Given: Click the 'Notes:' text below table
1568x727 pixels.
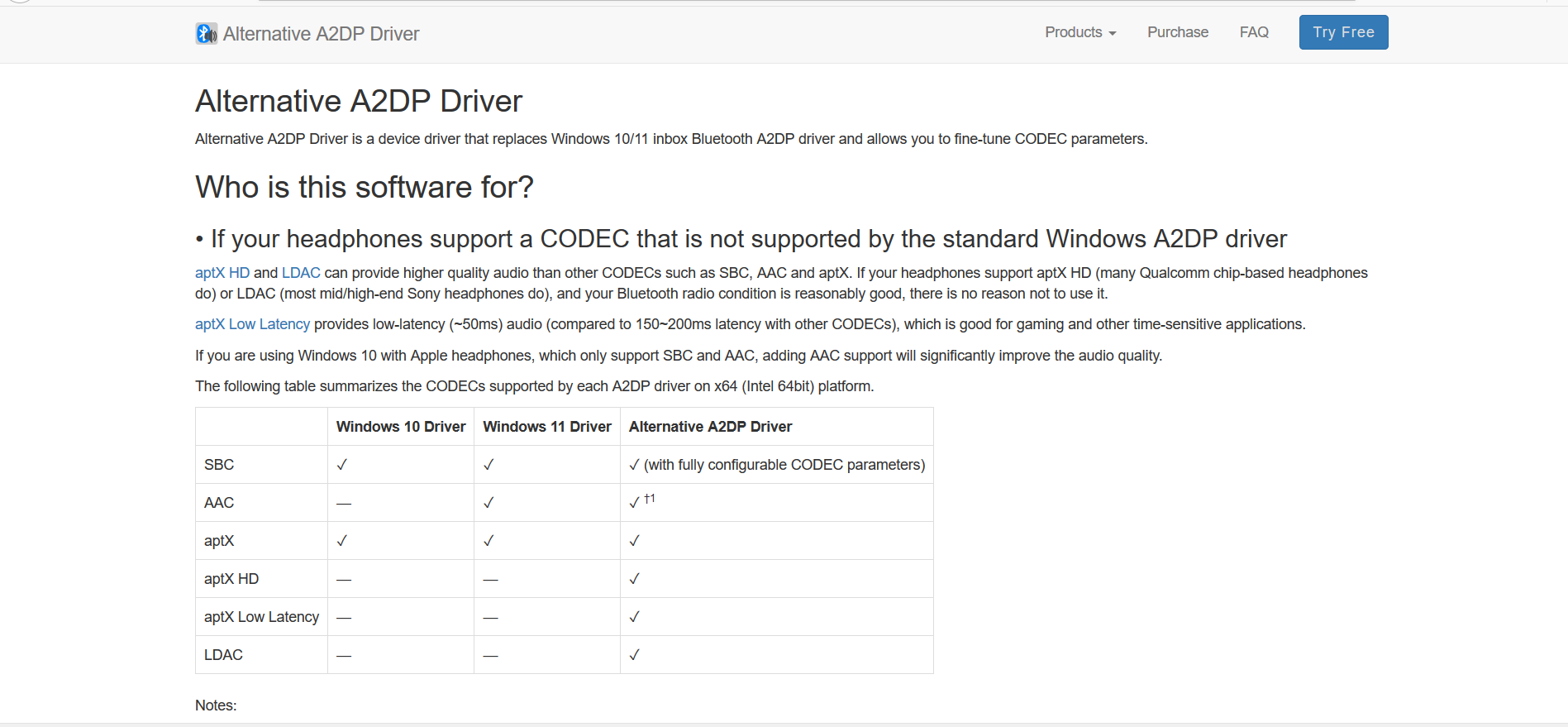Looking at the screenshot, I should [x=216, y=705].
